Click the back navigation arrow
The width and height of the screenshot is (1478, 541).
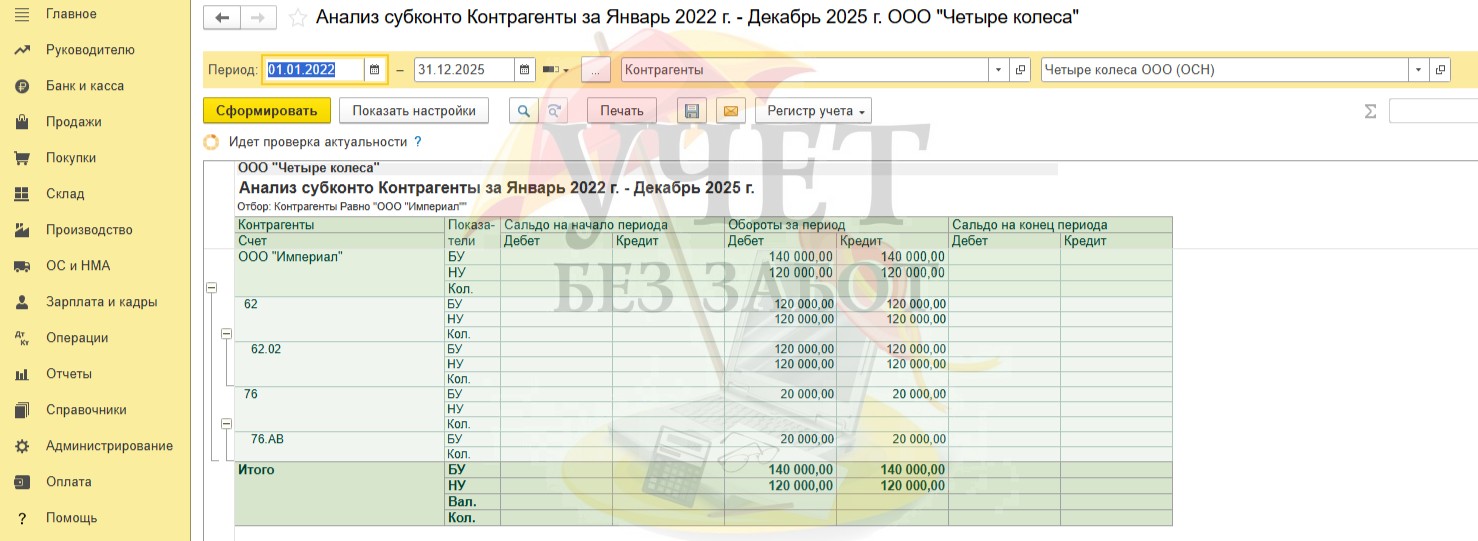222,18
